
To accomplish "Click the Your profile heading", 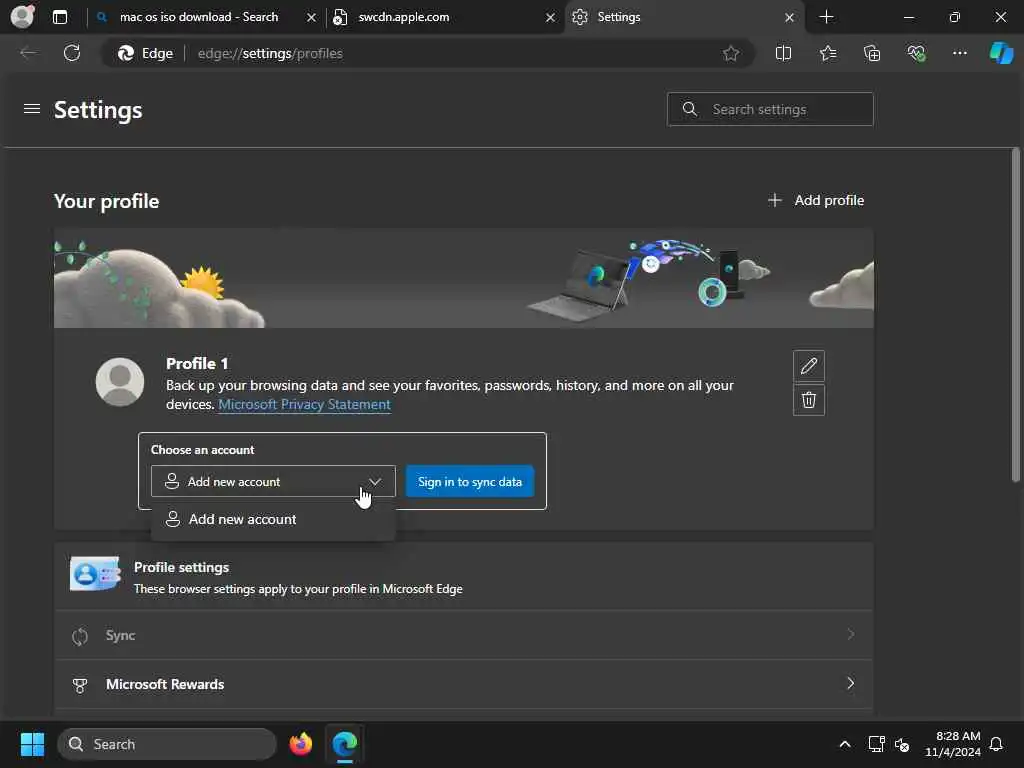I will (x=106, y=201).
